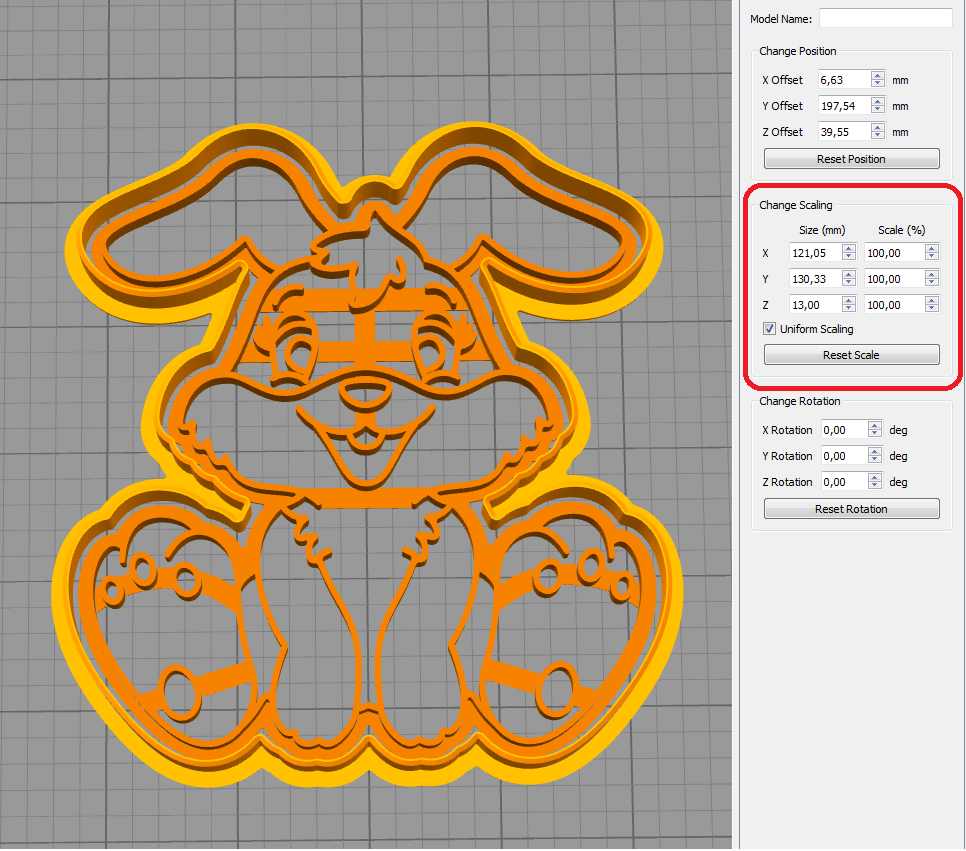The height and width of the screenshot is (851, 966).
Task: Decrease Z scale percent down arrow
Action: pyautogui.click(x=932, y=309)
